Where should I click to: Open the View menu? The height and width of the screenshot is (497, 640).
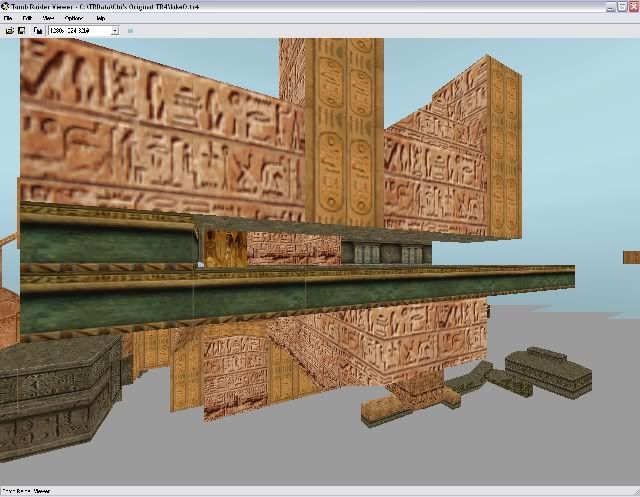pyautogui.click(x=48, y=18)
